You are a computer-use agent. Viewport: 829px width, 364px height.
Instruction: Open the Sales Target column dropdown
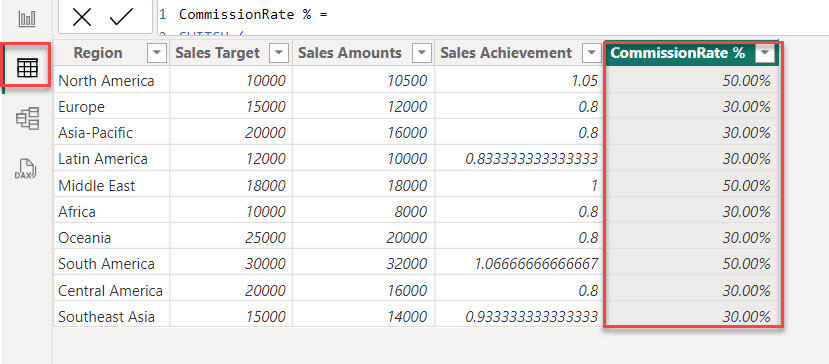[279, 53]
